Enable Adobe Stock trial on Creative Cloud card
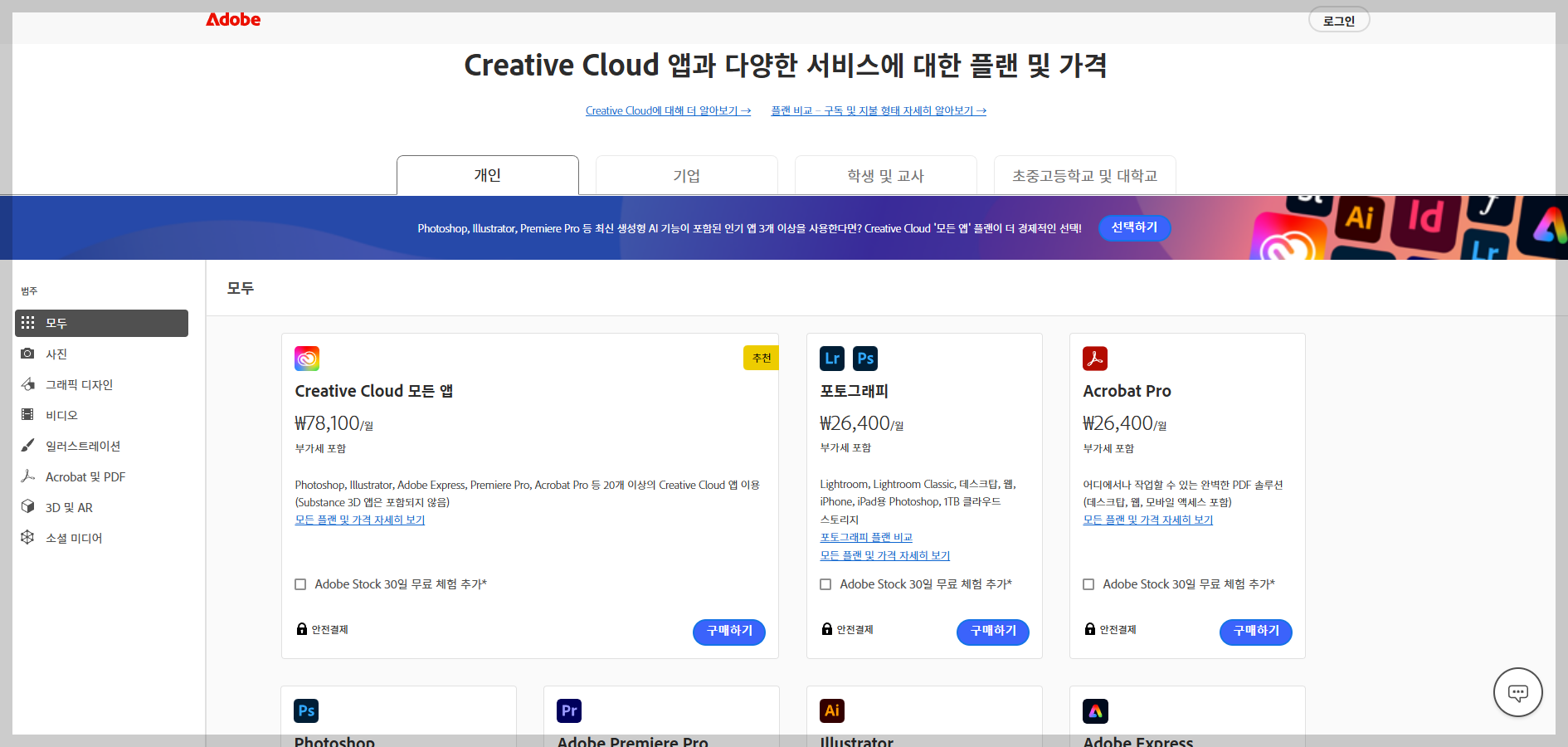 300,584
